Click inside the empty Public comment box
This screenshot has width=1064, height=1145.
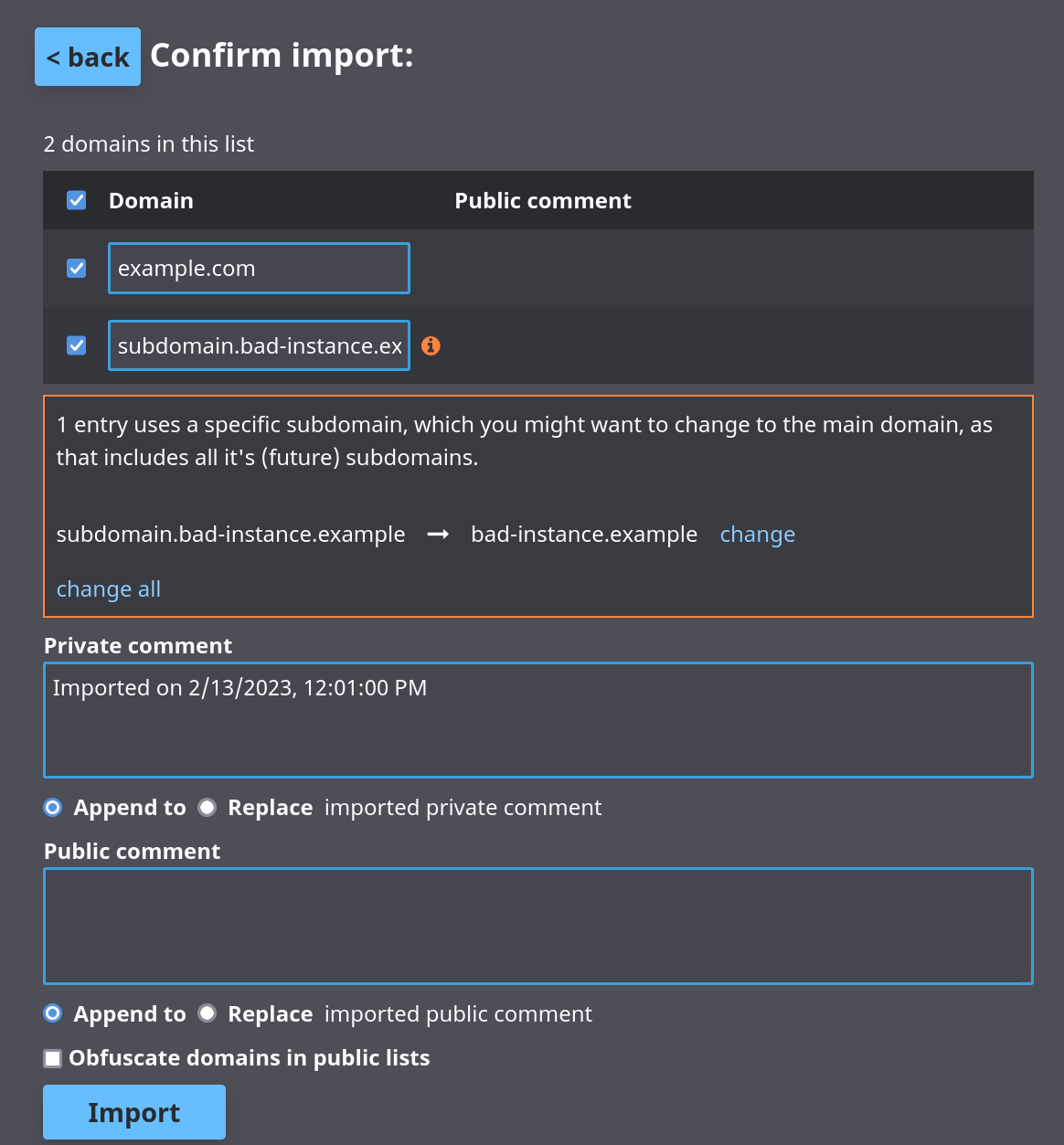(537, 926)
